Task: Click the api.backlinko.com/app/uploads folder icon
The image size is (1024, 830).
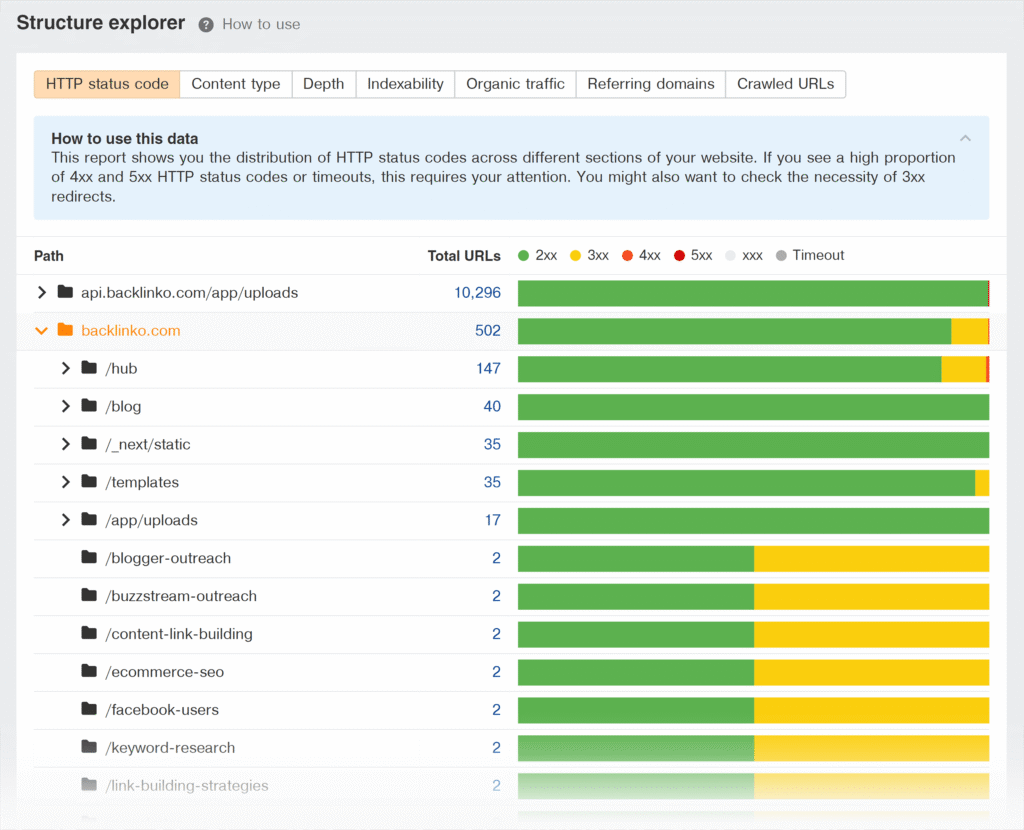Action: tap(66, 292)
